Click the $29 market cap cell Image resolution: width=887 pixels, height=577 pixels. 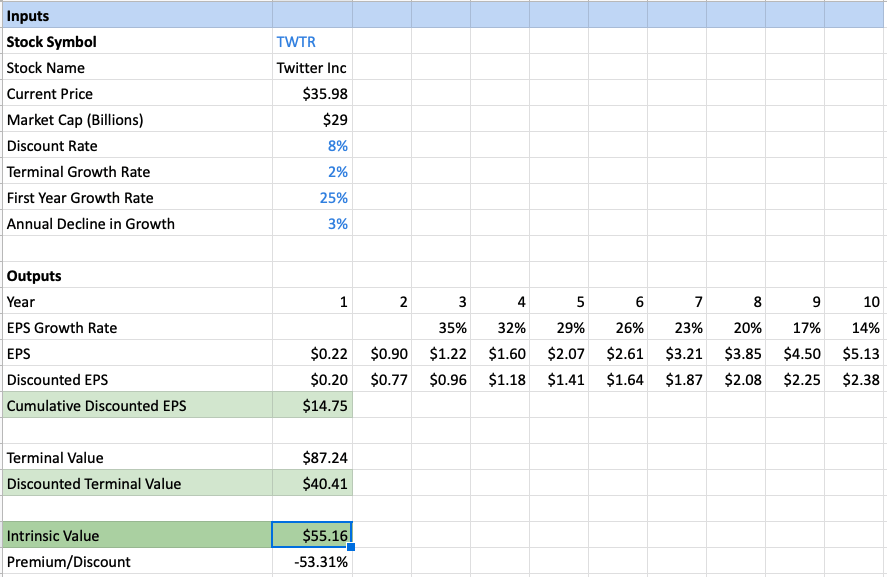coord(312,120)
